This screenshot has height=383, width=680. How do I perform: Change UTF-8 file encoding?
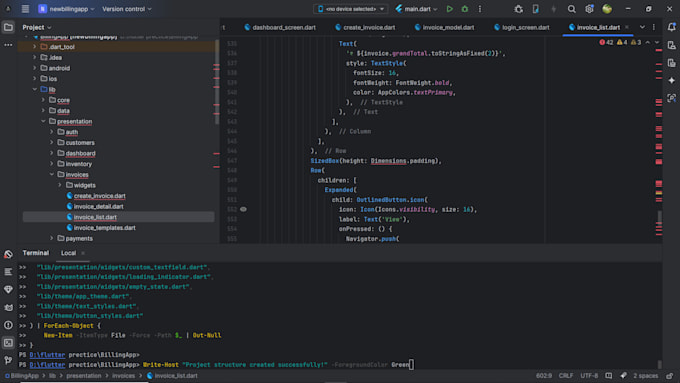[x=589, y=376]
